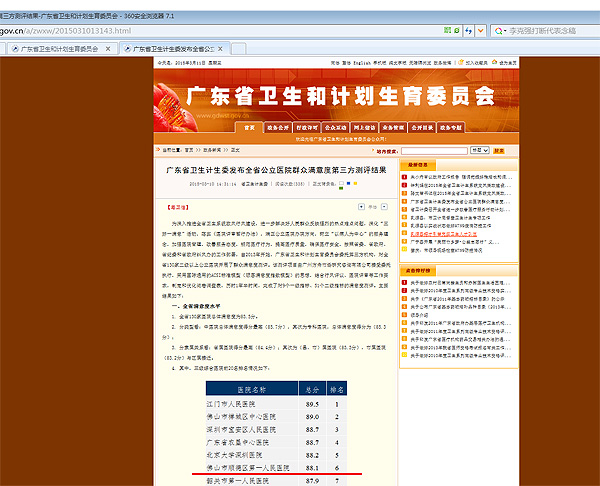Click the red highlighted link in 最新信息

[x=445, y=234]
